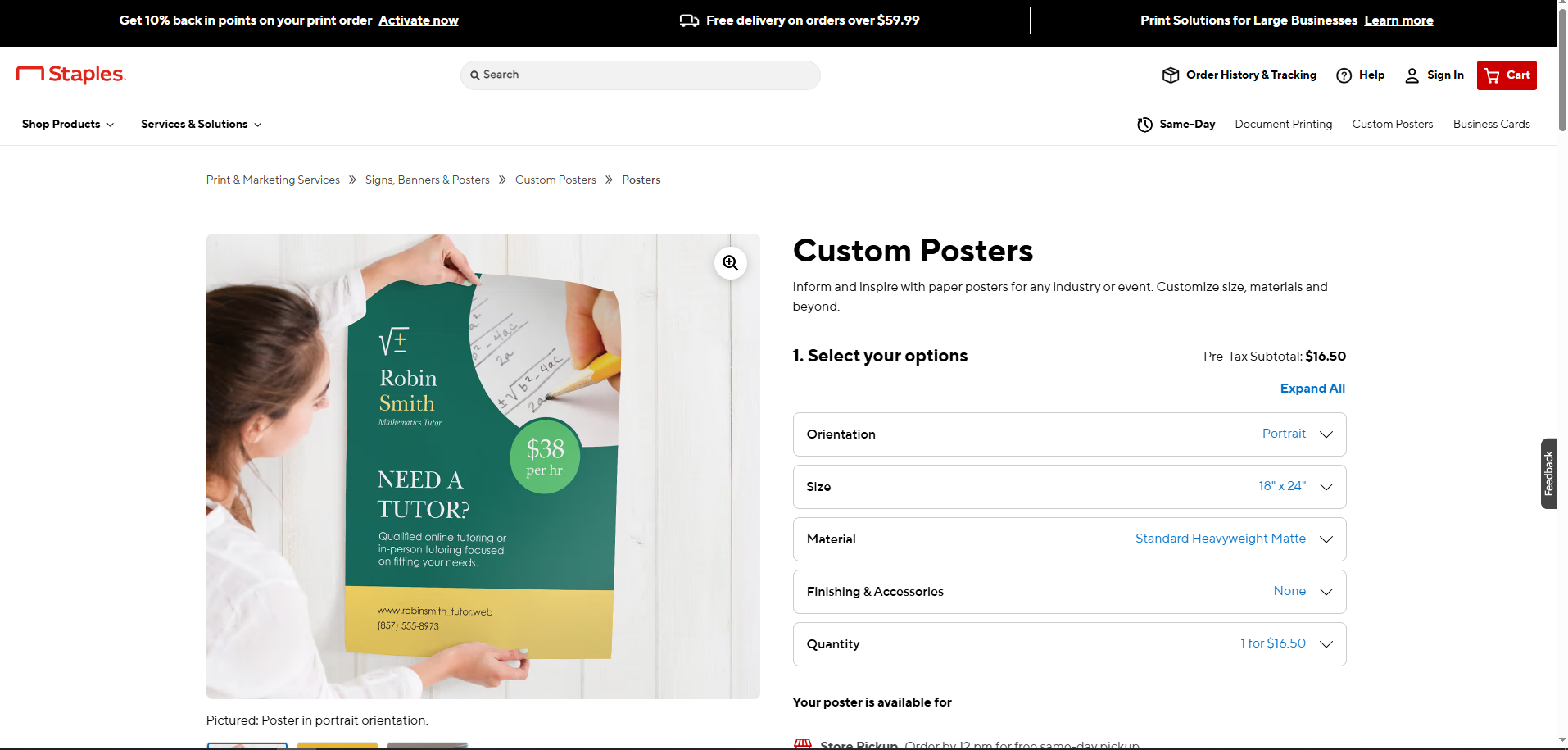The image size is (1568, 750).
Task: Click Learn more link in banner
Action: [1399, 20]
